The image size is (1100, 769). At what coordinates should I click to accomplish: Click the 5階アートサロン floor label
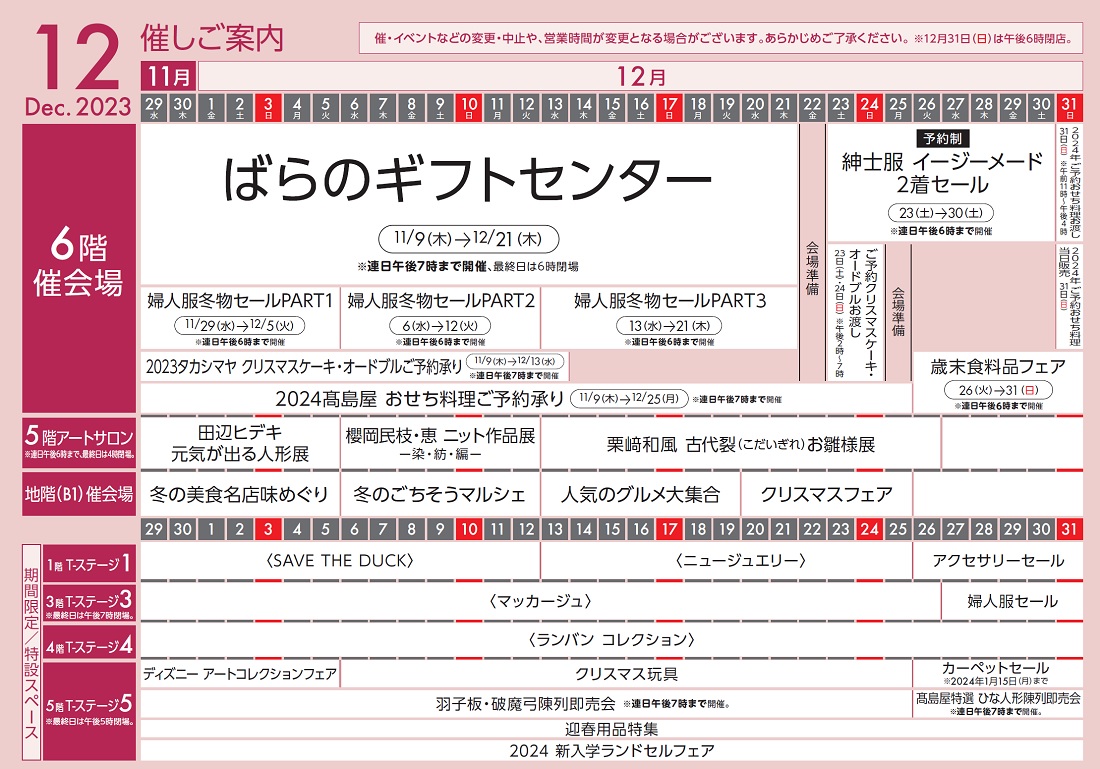[79, 442]
